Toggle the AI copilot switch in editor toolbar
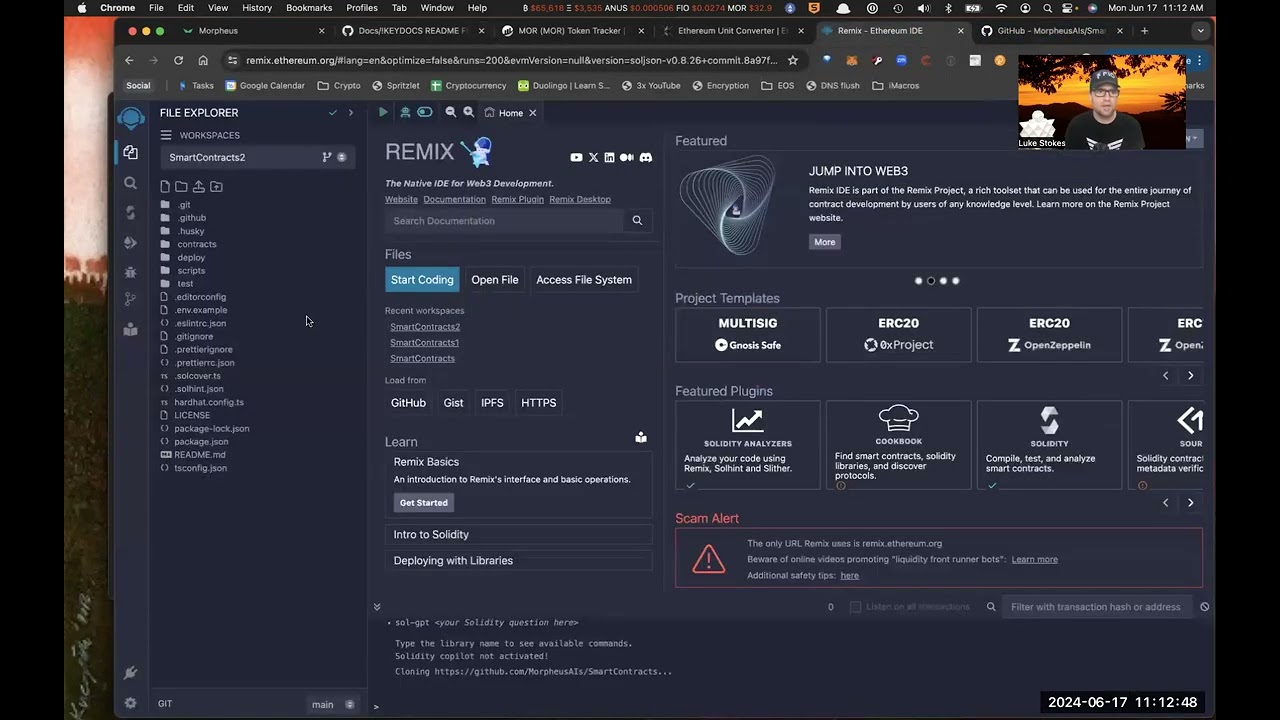Image resolution: width=1280 pixels, height=720 pixels. tap(425, 113)
